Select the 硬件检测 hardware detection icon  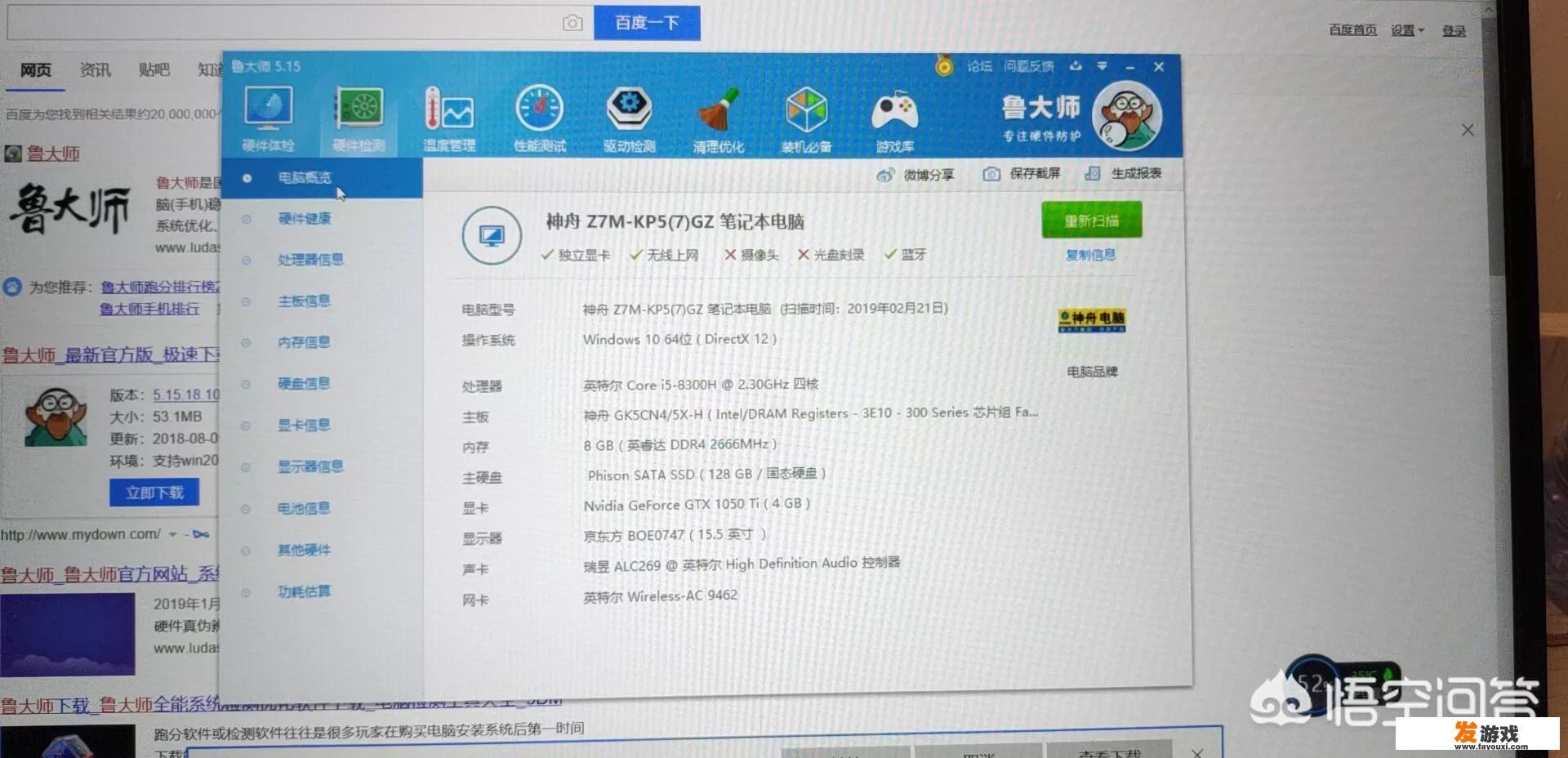(359, 120)
